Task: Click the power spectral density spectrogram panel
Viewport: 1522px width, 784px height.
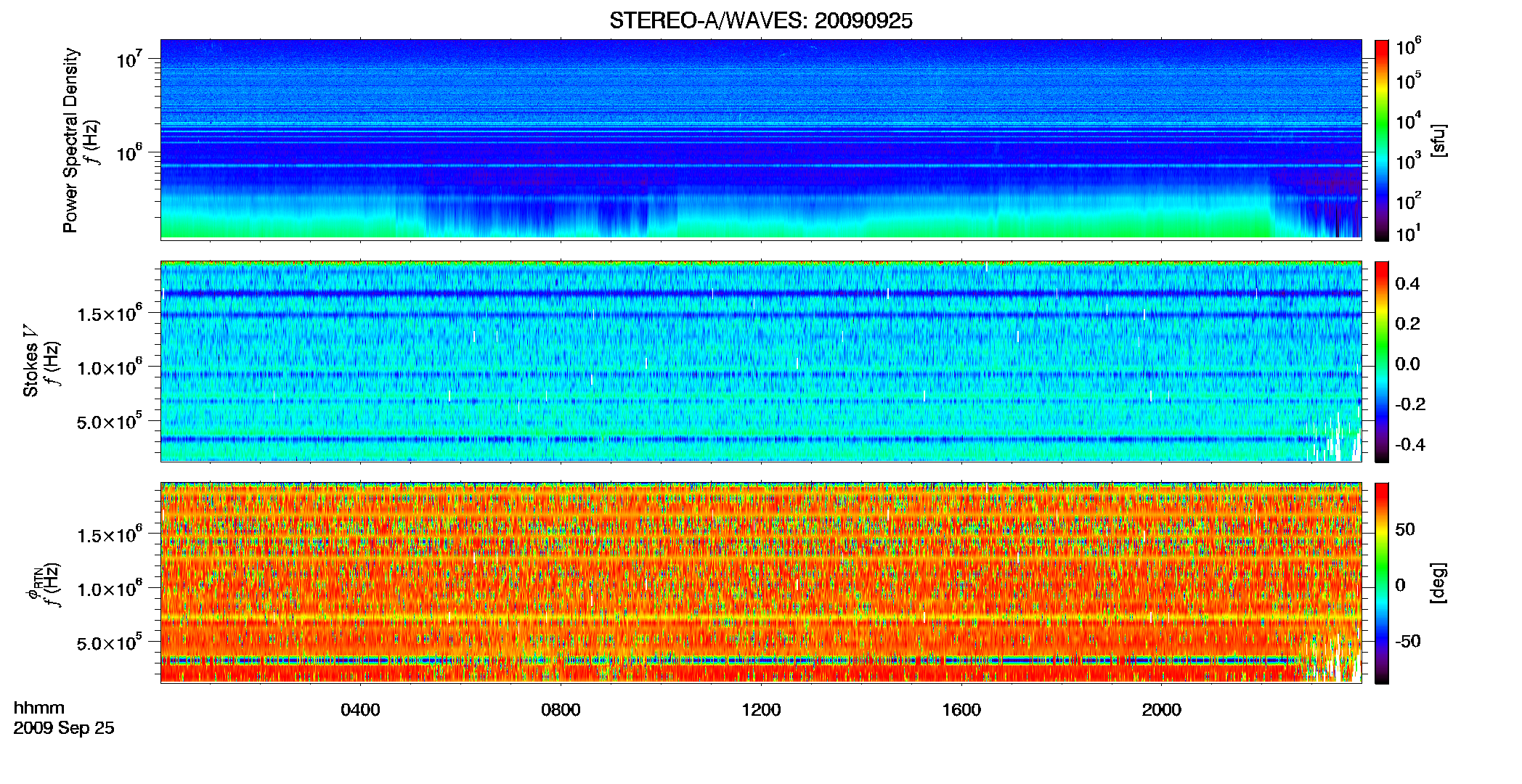Action: 761,139
